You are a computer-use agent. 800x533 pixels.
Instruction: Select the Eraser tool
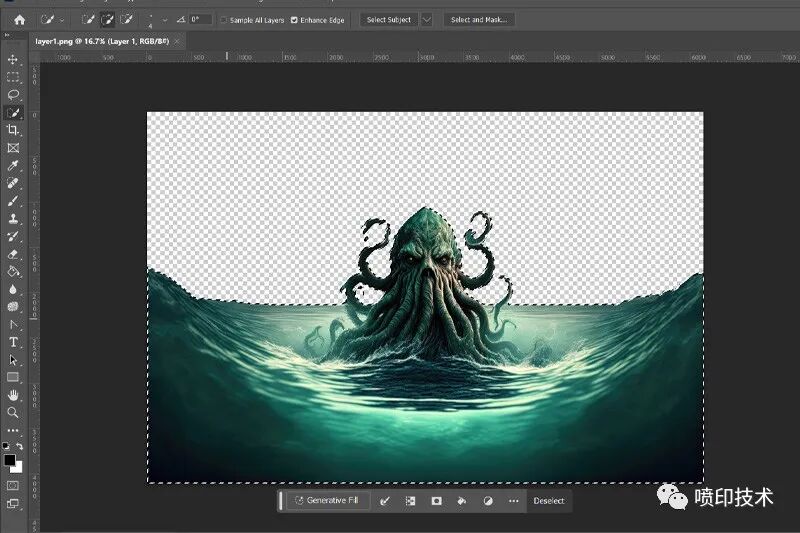13,254
